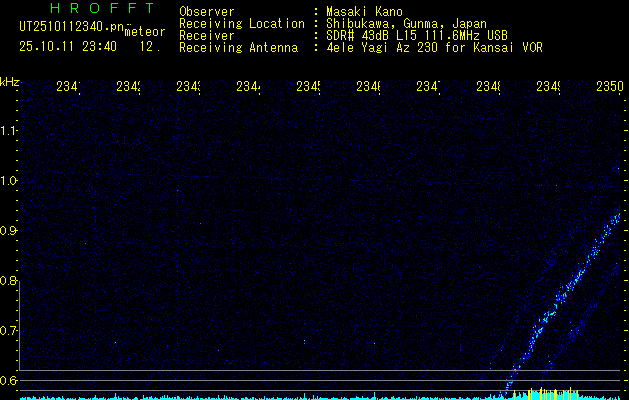Click the yellow signal-level bars at the bottom

coord(546,393)
